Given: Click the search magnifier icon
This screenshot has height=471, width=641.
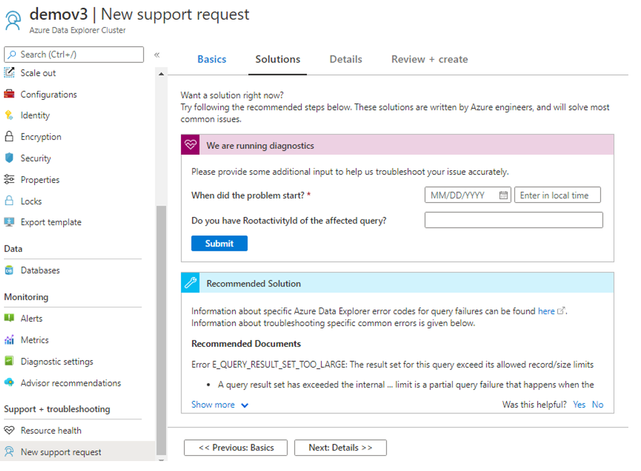Looking at the screenshot, I should pos(12,54).
